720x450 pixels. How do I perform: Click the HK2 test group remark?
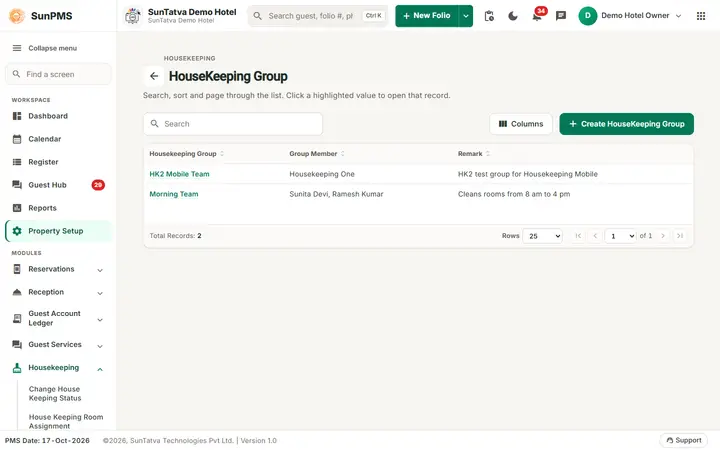point(528,174)
